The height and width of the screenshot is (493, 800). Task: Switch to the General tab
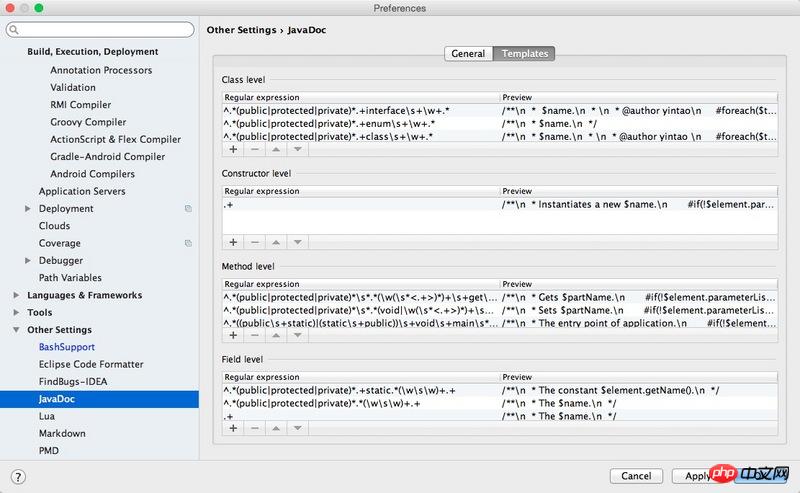(x=468, y=54)
